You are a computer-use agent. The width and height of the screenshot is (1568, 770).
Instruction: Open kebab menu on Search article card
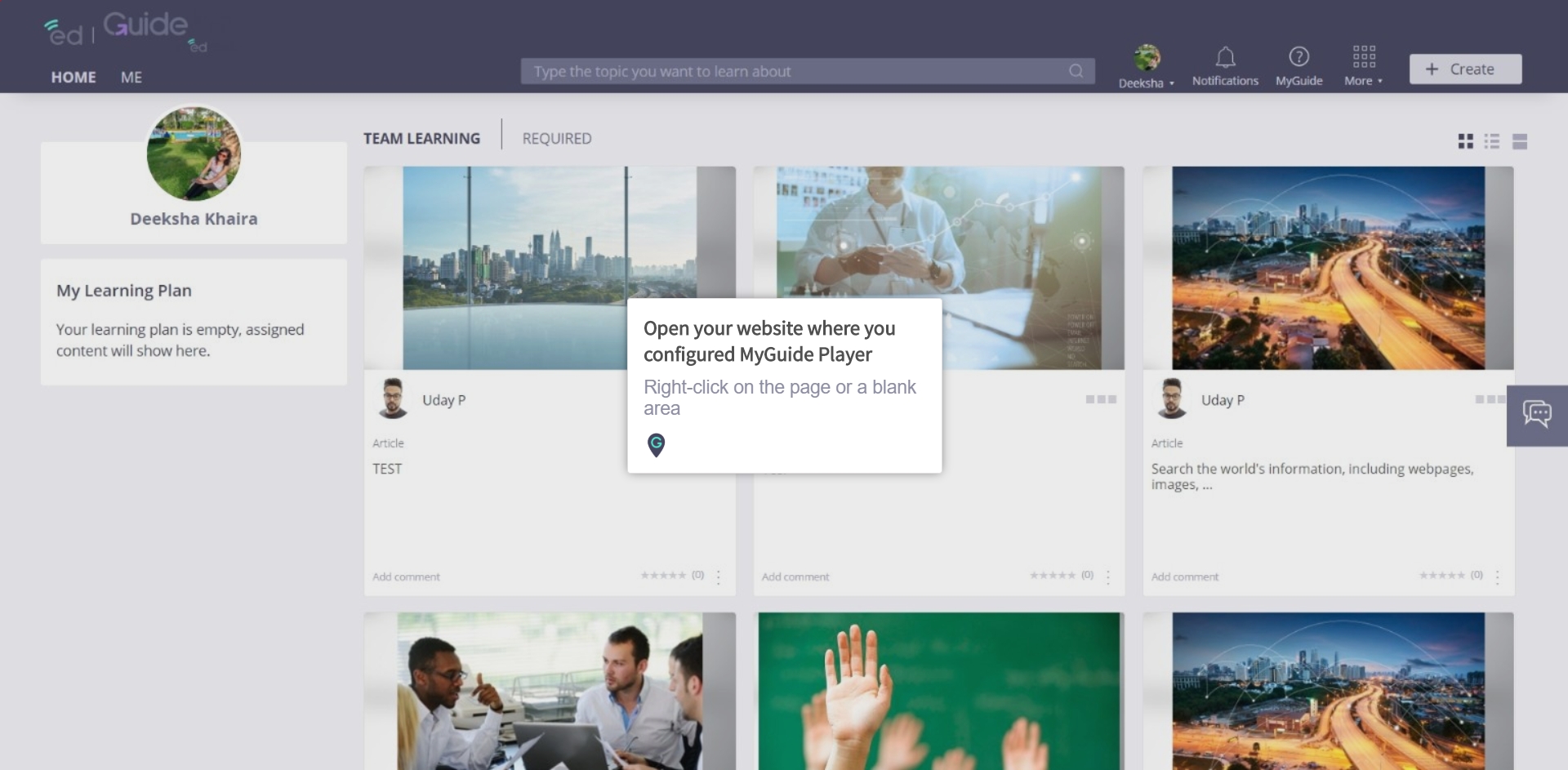pos(1498,577)
